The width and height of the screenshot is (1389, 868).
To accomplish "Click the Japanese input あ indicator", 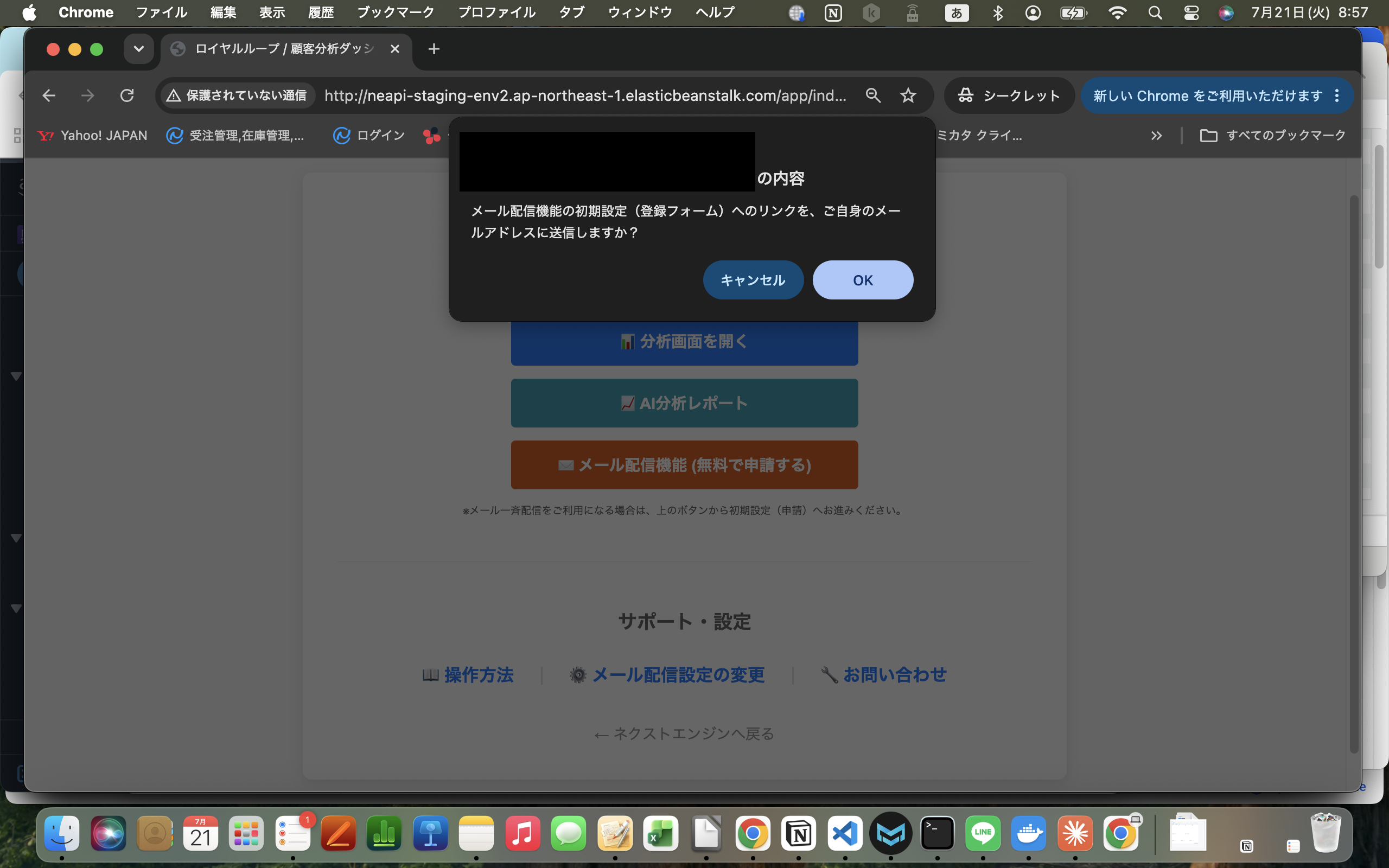I will click(957, 12).
